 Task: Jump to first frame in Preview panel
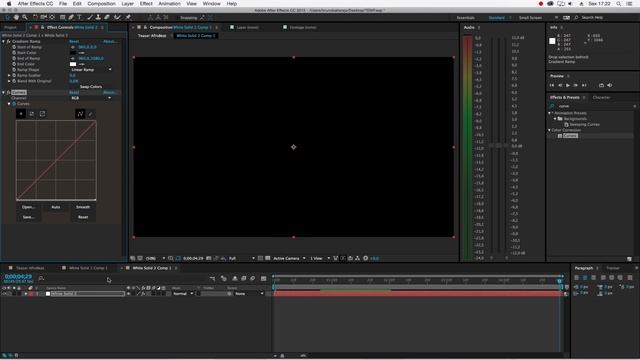click(x=552, y=85)
